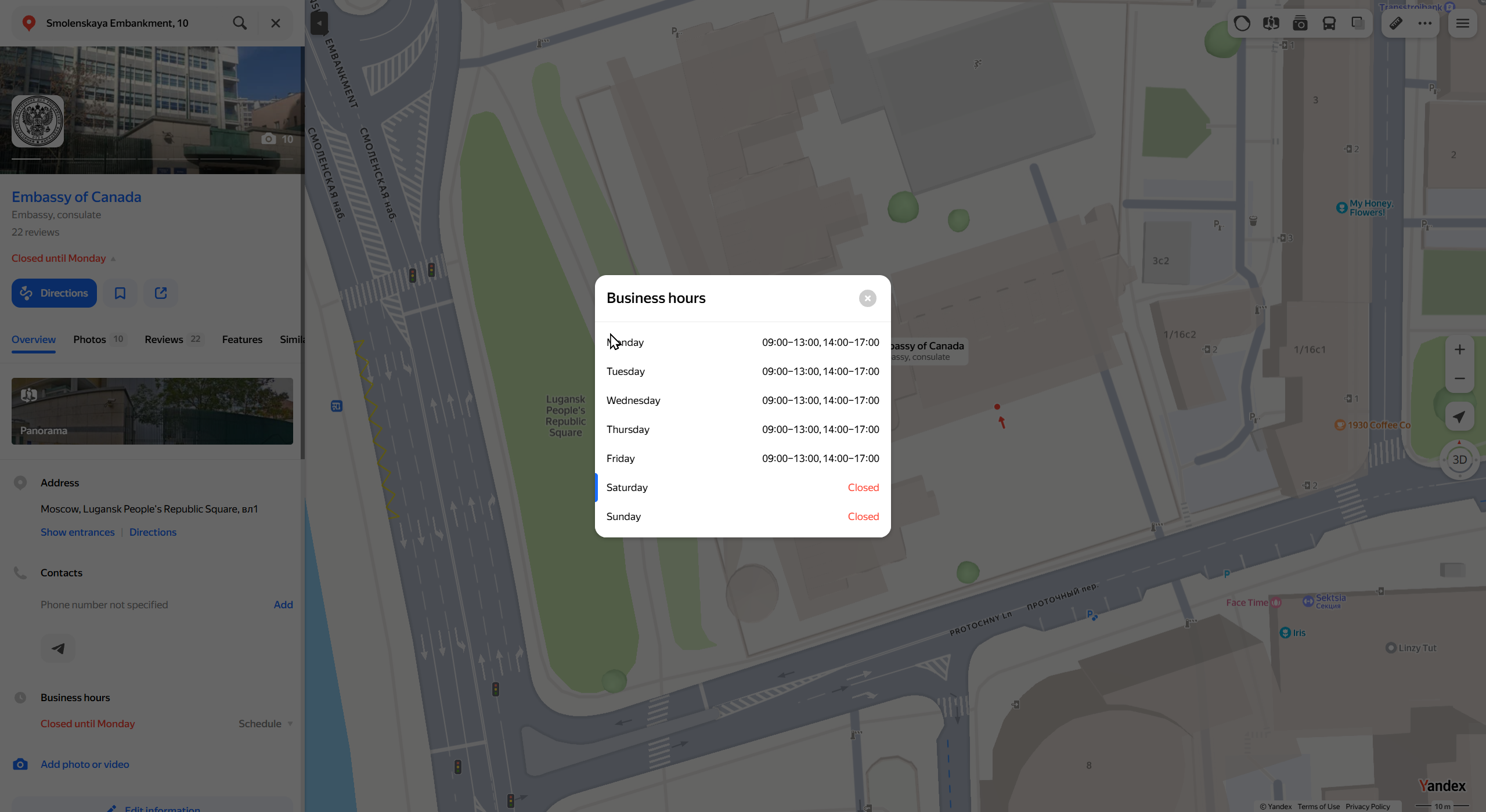Image resolution: width=1486 pixels, height=812 pixels.
Task: Select Friday hours row
Action: tap(743, 459)
